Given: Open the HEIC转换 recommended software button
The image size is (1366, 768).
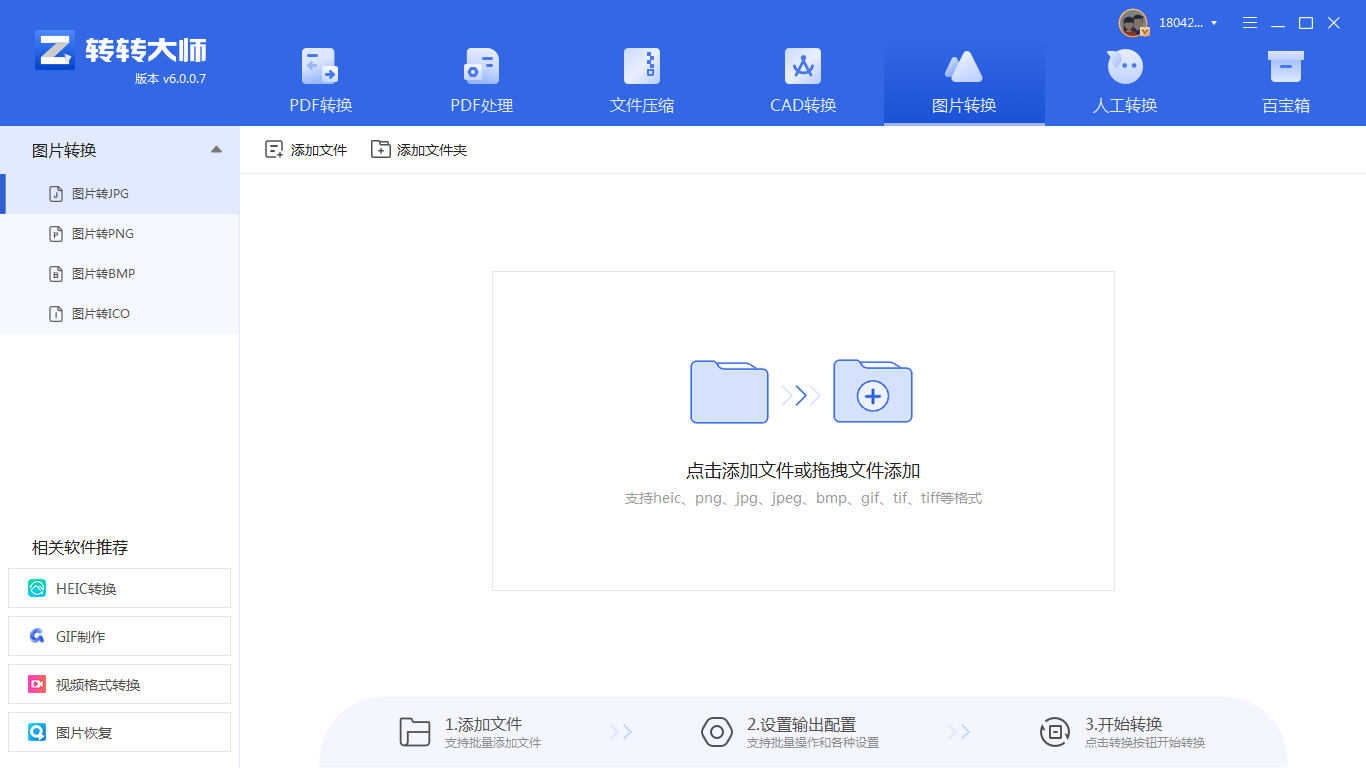Looking at the screenshot, I should pyautogui.click(x=119, y=588).
